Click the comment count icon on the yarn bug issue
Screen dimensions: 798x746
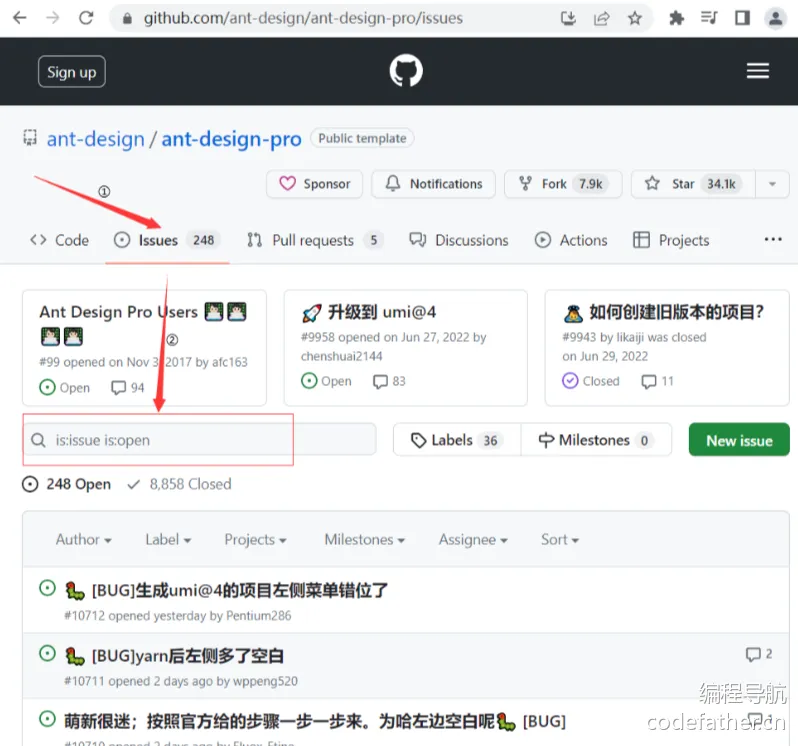[x=753, y=654]
